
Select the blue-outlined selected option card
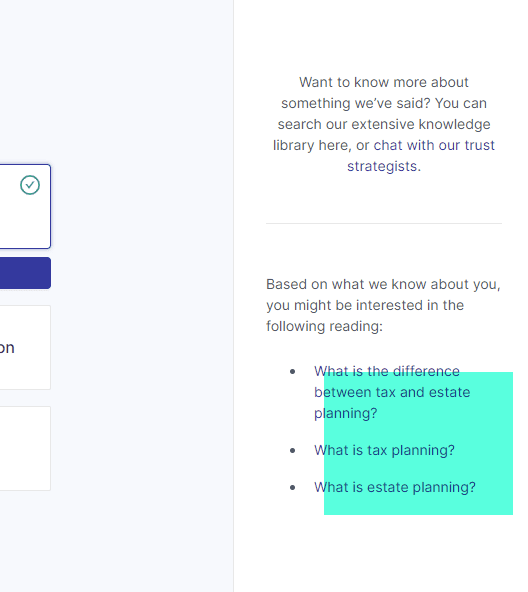(x=25, y=207)
